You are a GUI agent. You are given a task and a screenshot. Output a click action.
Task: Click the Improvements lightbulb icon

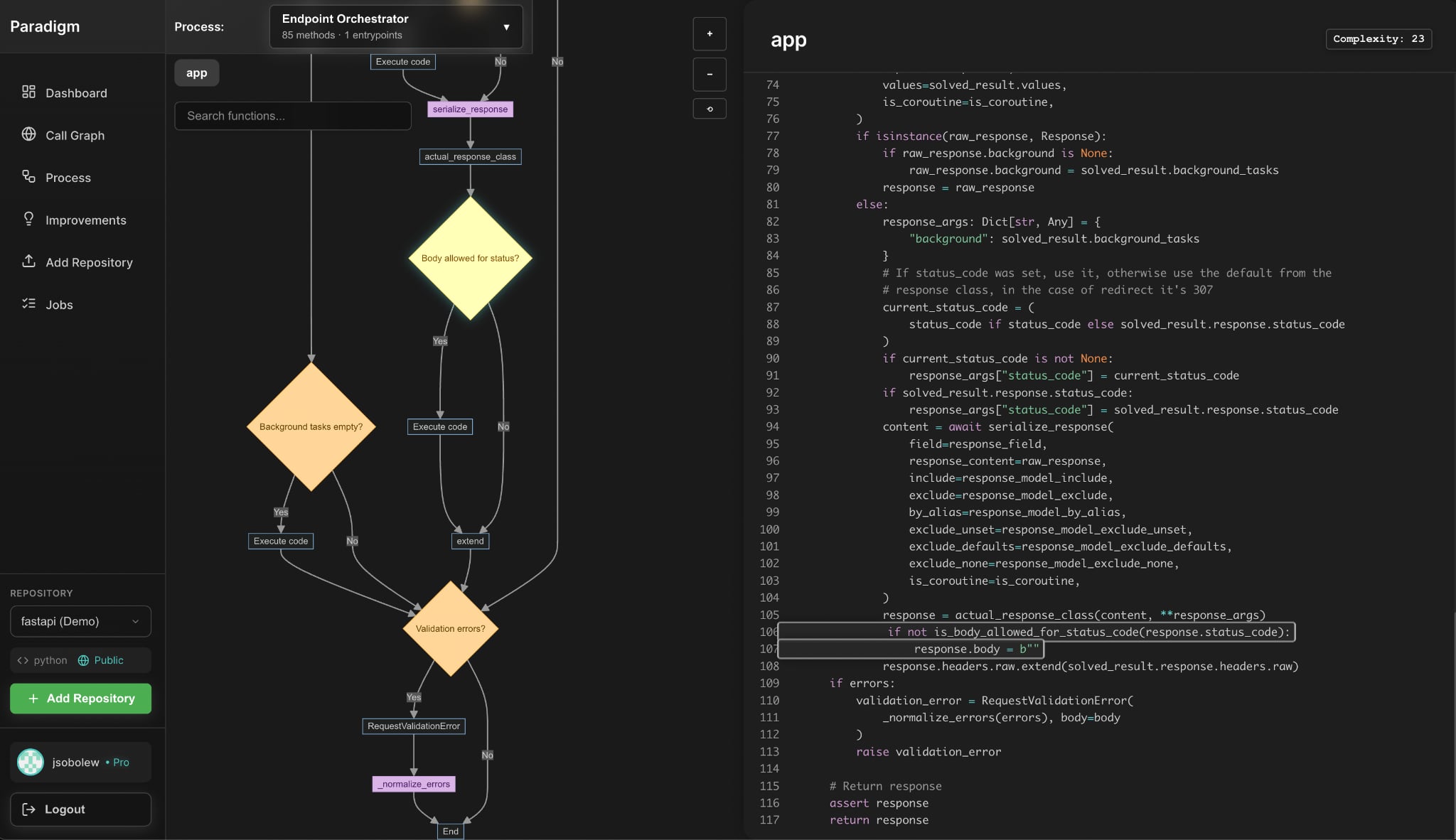pyautogui.click(x=28, y=219)
